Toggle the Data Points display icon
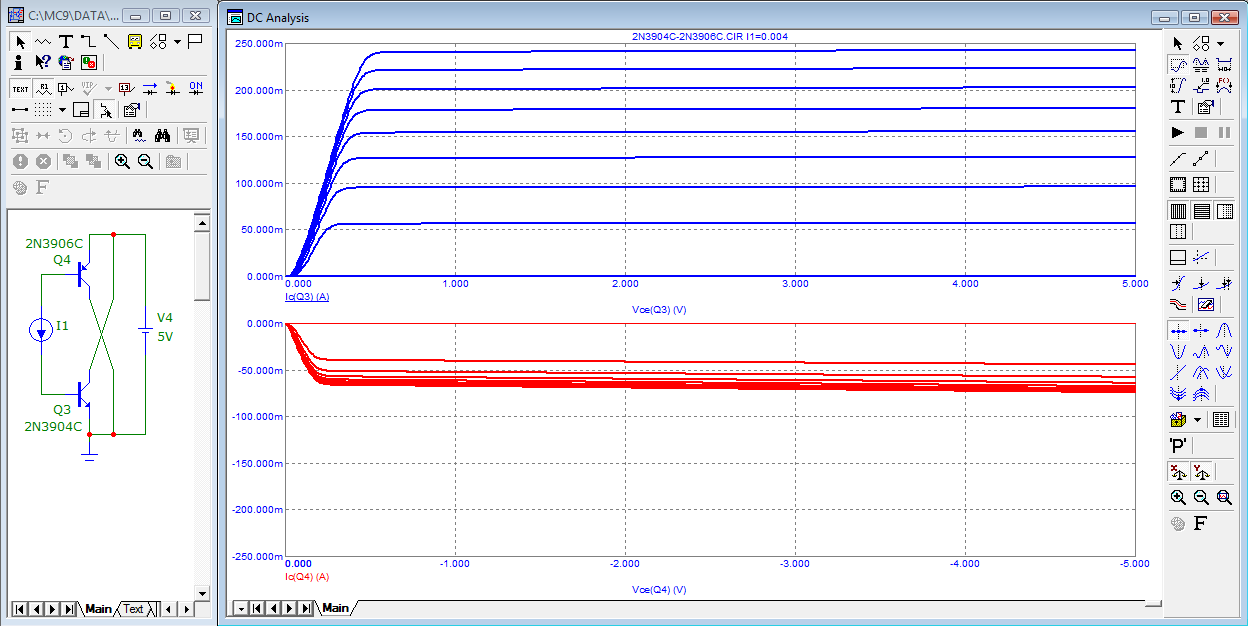1248x626 pixels. click(1201, 158)
